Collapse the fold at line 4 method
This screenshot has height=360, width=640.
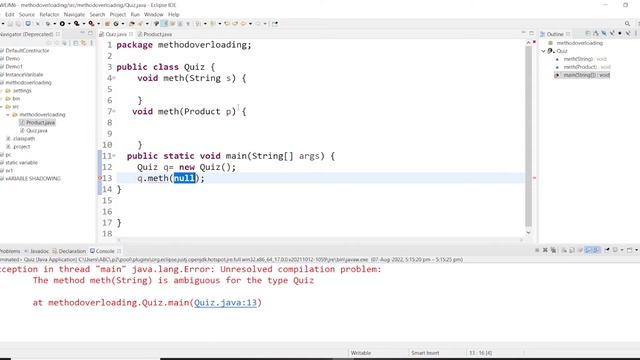tap(114, 78)
